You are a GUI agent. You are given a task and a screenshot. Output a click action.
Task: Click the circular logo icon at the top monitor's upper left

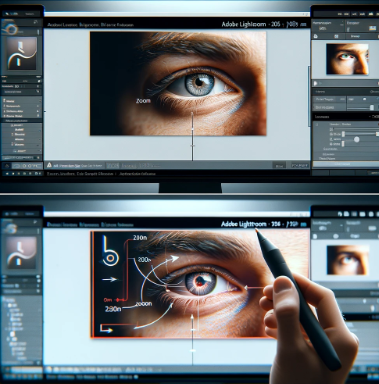pyautogui.click(x=12, y=30)
